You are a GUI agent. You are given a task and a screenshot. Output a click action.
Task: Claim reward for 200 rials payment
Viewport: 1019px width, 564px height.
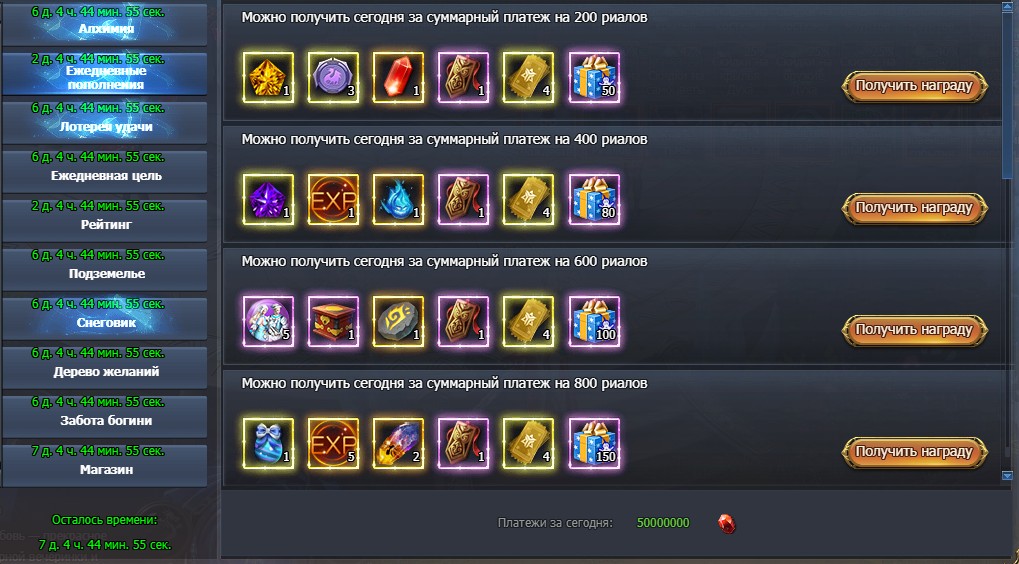[x=914, y=86]
